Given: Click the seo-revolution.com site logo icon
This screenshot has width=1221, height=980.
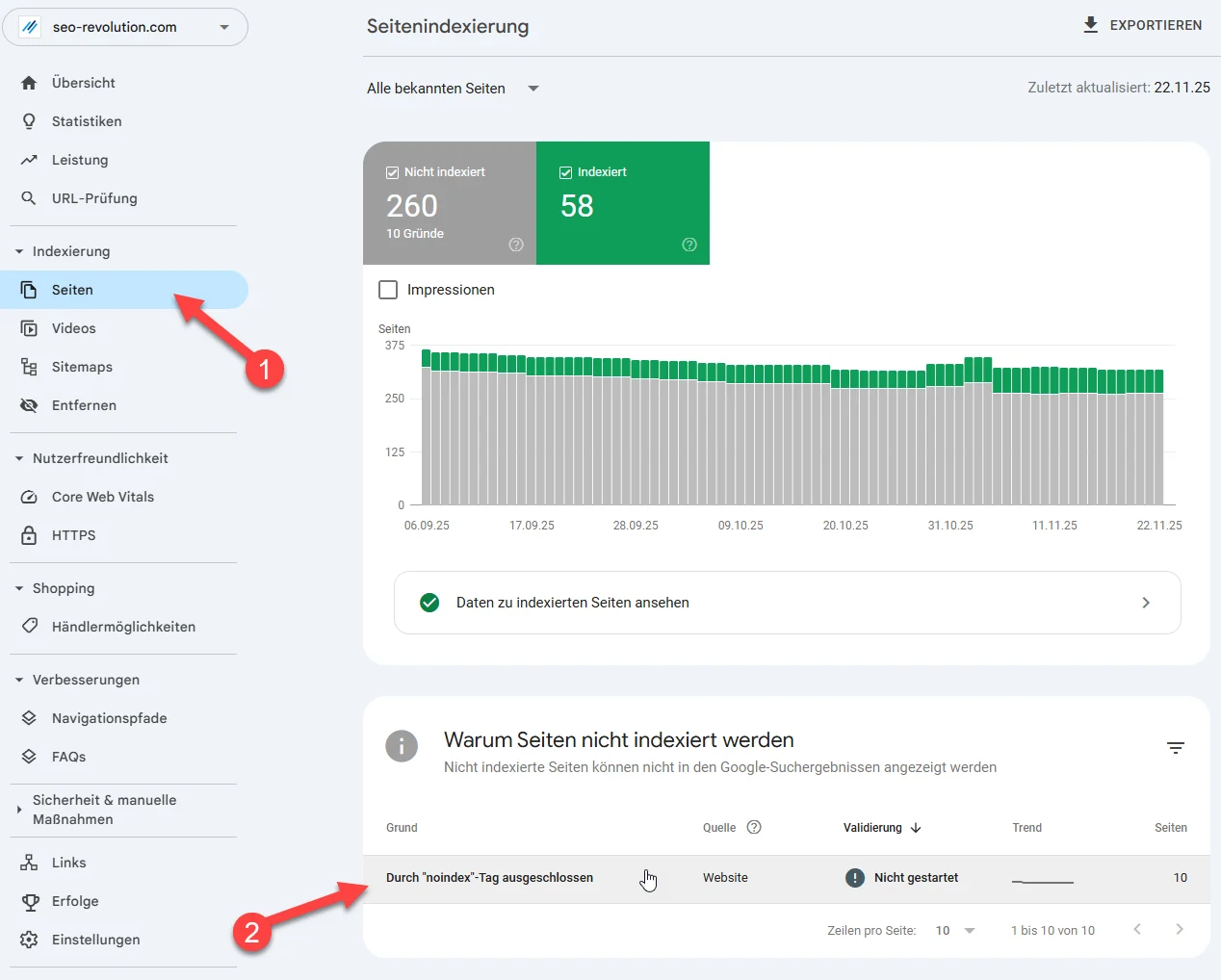Looking at the screenshot, I should [x=30, y=27].
